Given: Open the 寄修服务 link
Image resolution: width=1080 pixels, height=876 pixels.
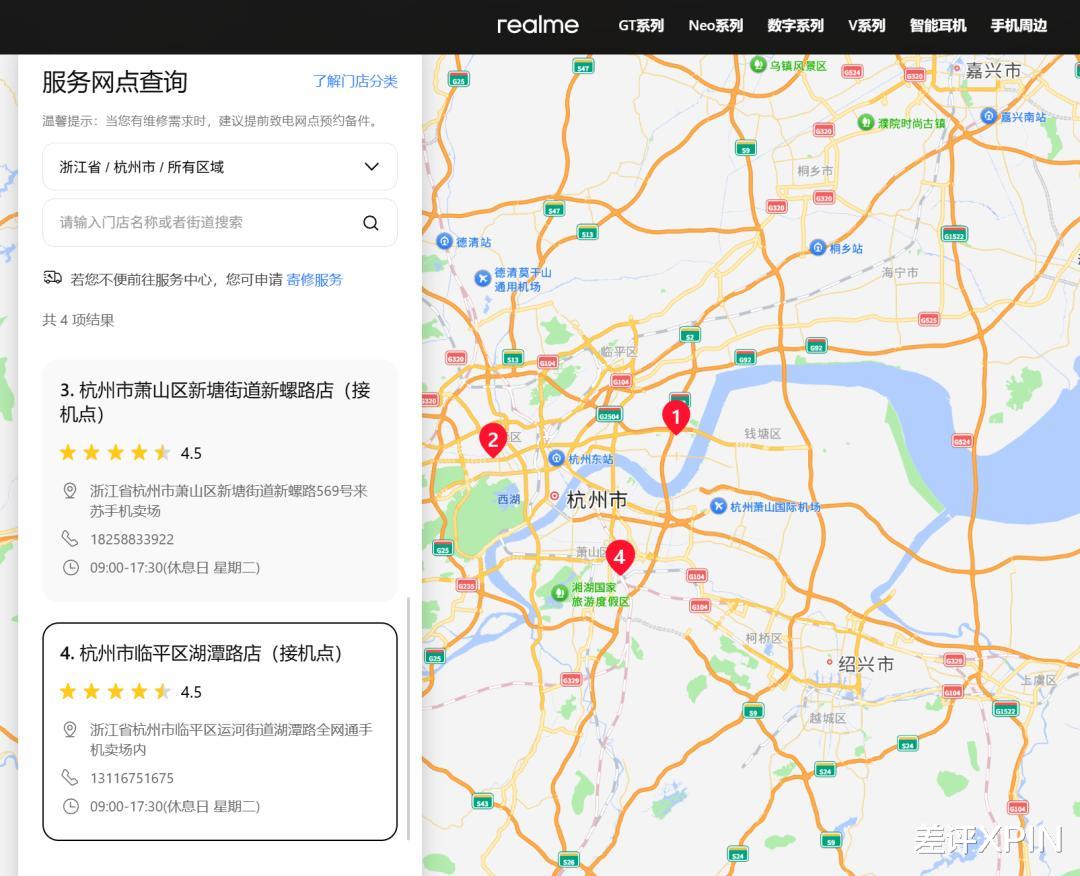Looking at the screenshot, I should 313,279.
